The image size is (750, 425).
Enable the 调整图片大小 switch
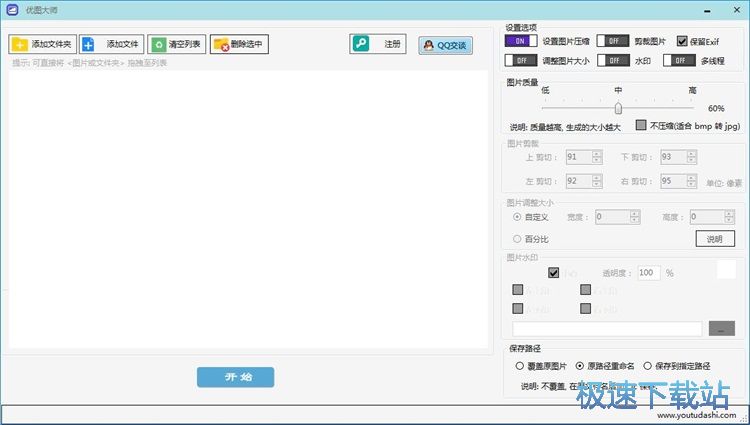(521, 60)
